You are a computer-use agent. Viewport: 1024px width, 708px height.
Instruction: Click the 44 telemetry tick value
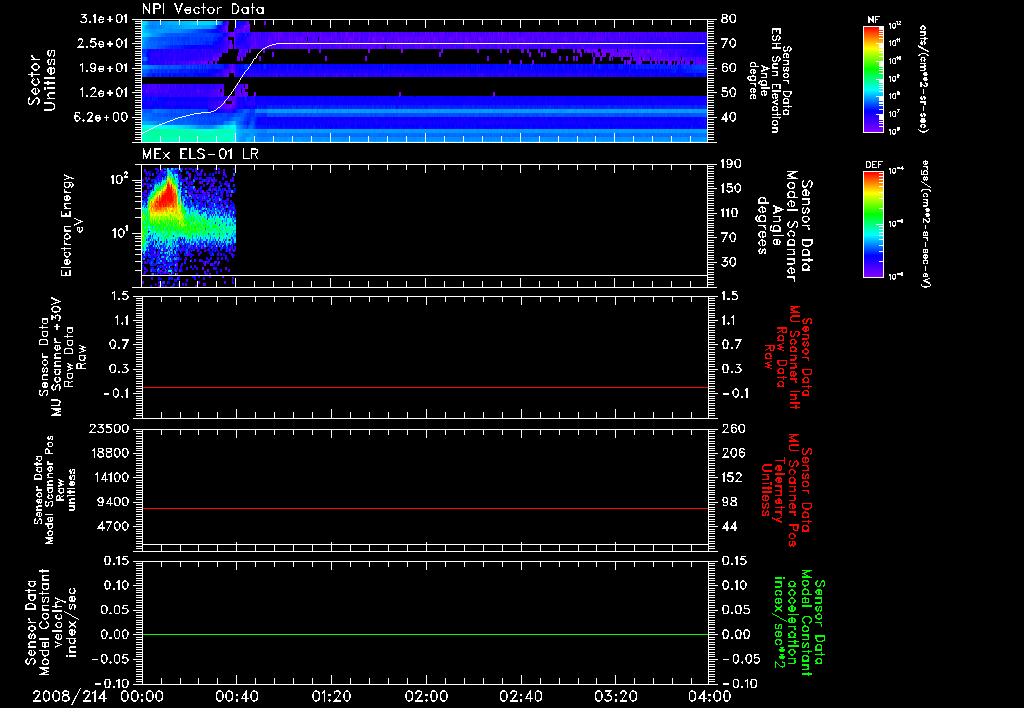pos(729,526)
